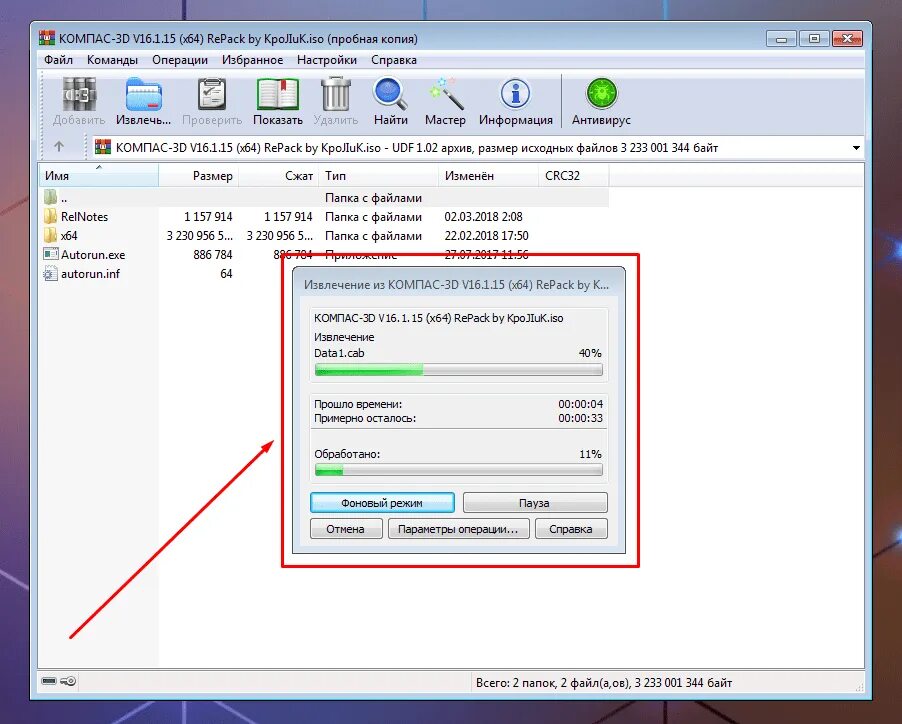The width and height of the screenshot is (902, 724).
Task: Click the 886 784 size of Autorun.exe
Action: click(213, 255)
